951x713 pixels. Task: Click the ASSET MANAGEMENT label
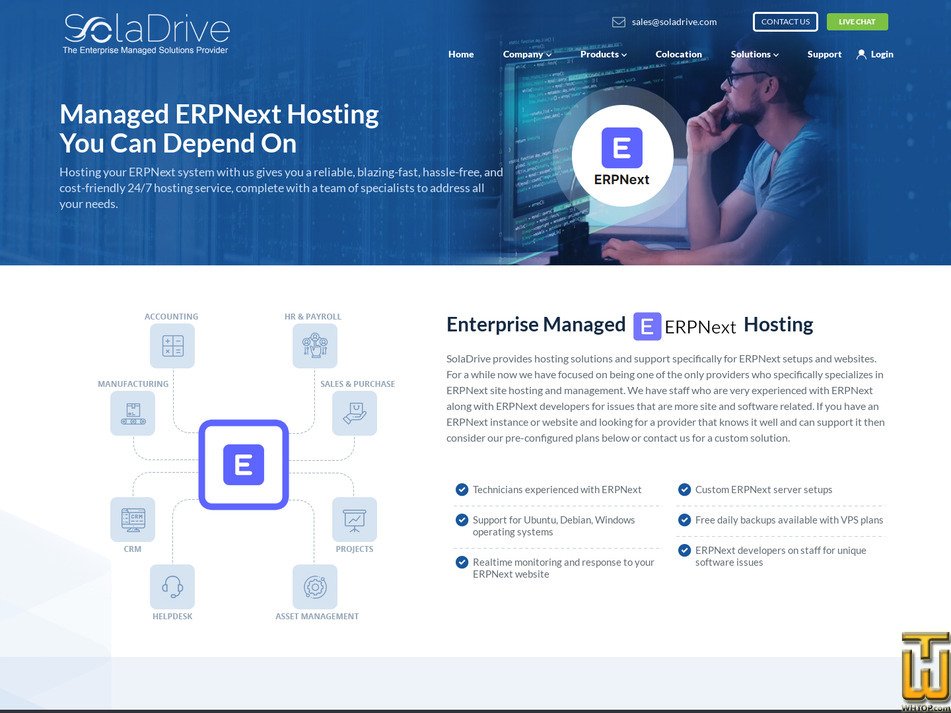pyautogui.click(x=317, y=616)
